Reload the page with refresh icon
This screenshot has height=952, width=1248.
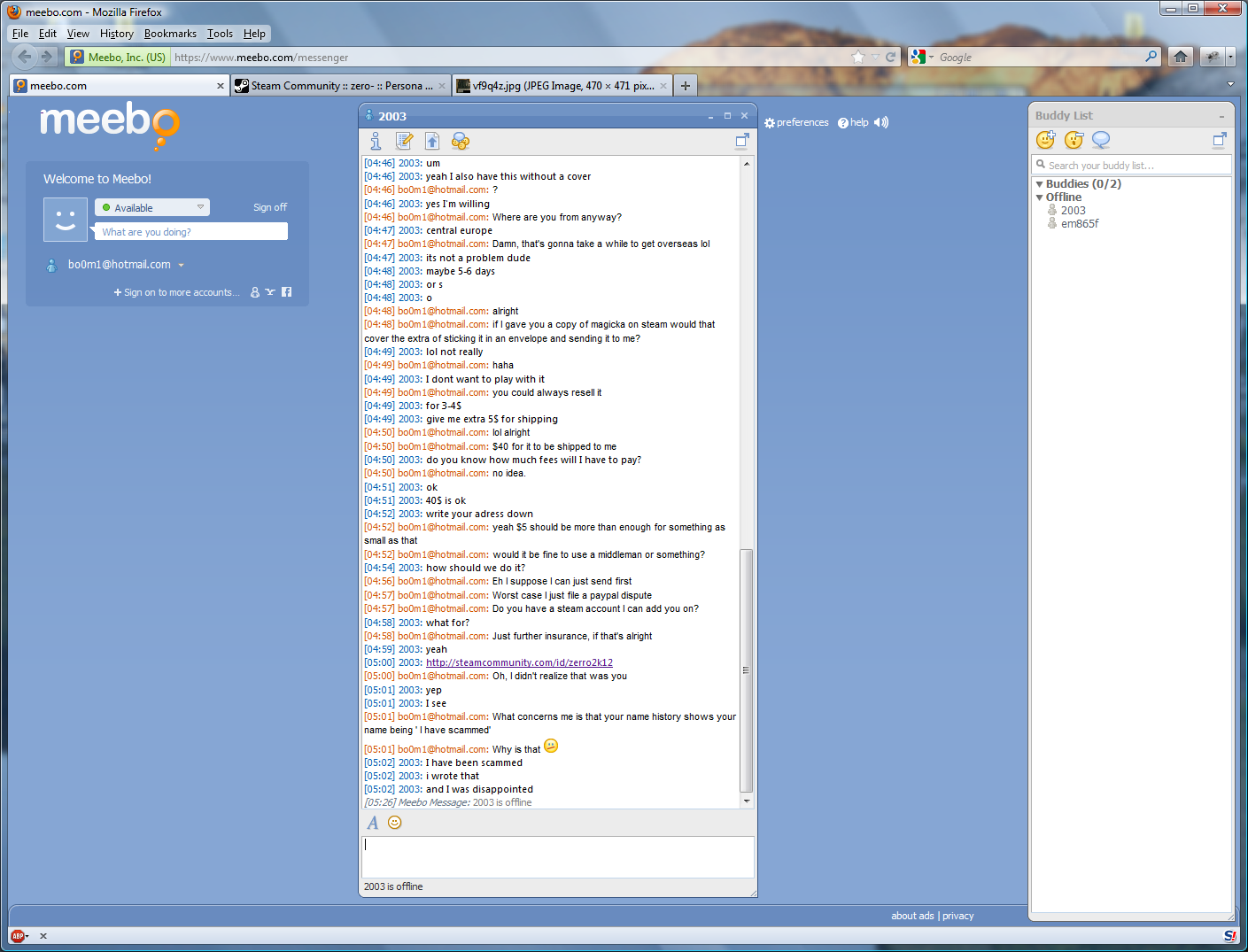pyautogui.click(x=891, y=57)
